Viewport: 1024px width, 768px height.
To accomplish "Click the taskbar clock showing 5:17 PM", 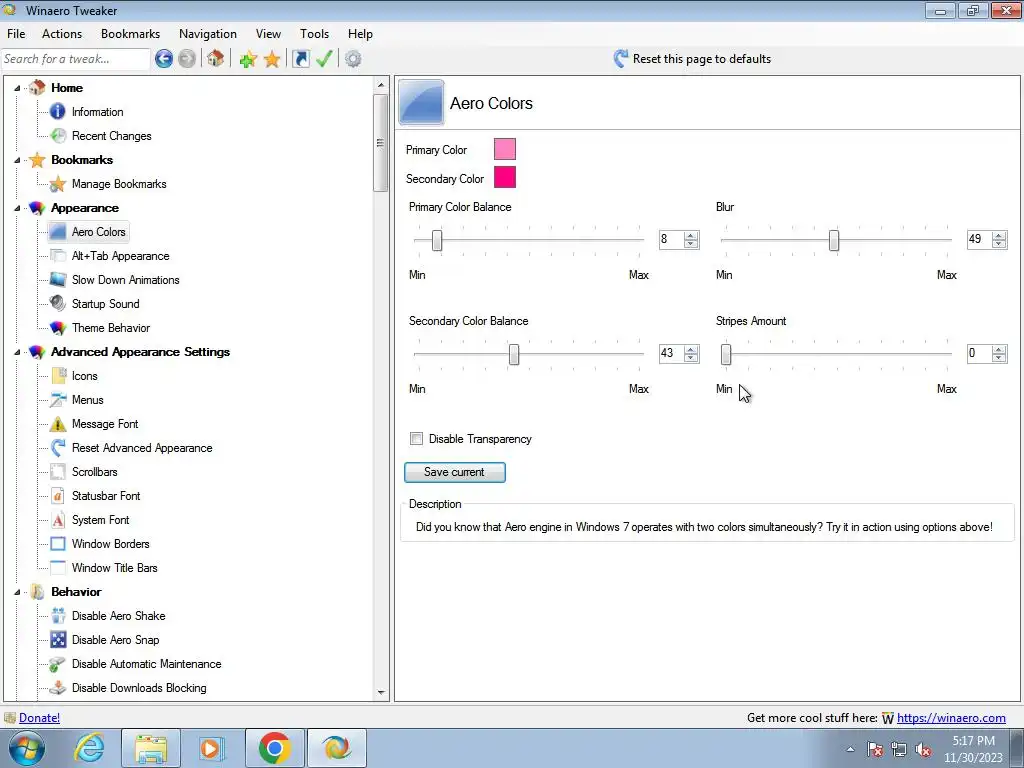I will (973, 749).
